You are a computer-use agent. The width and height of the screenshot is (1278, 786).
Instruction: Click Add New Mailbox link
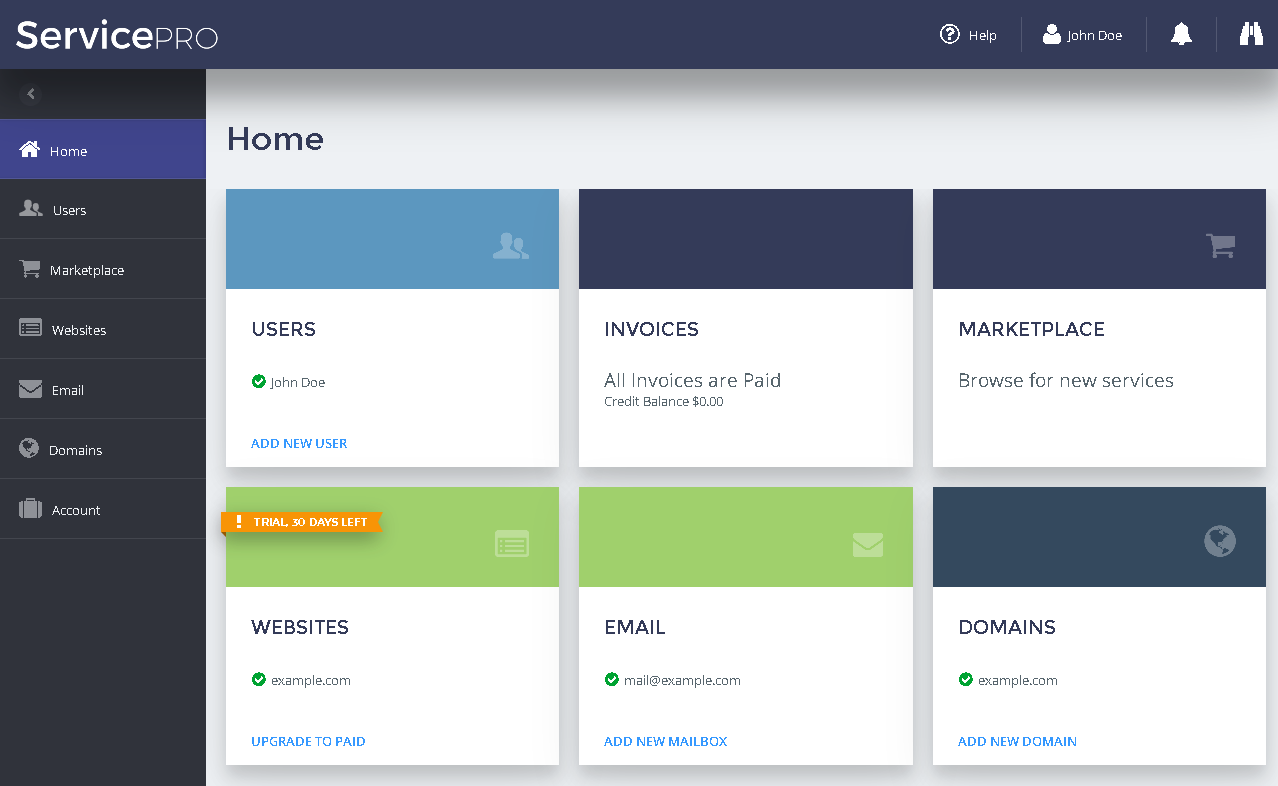click(x=665, y=741)
